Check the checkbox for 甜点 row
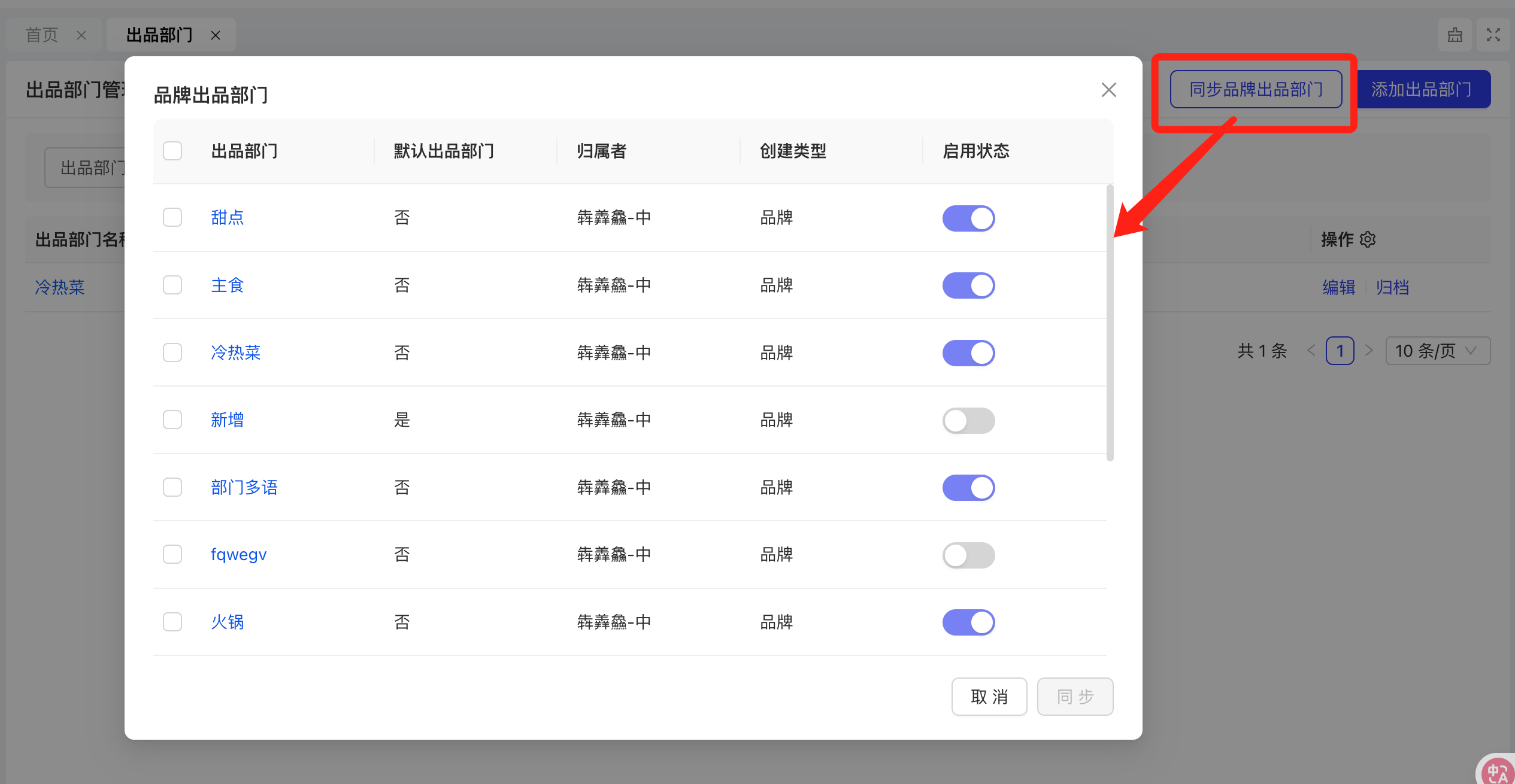This screenshot has height=784, width=1515. [x=172, y=217]
